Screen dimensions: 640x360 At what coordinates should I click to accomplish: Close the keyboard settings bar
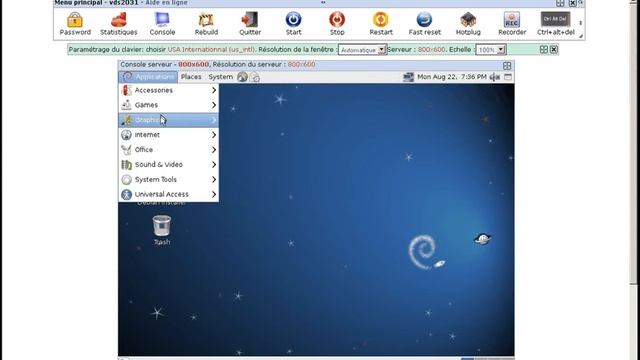(x=554, y=49)
